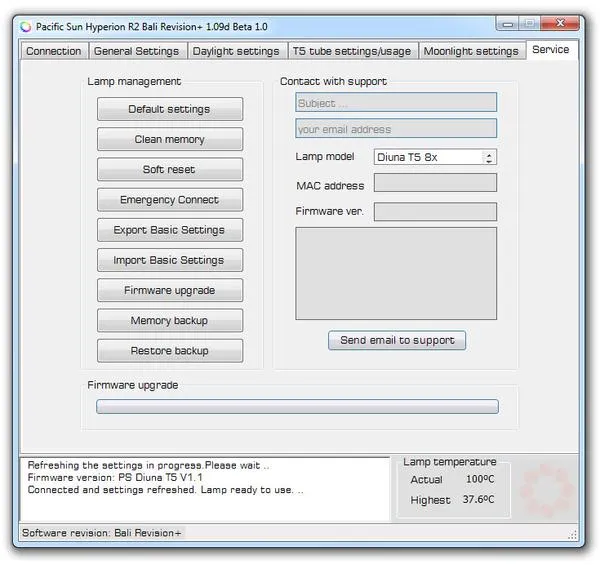
Task: Click the 'Refreshing the settings in progress' log line
Action: tap(148, 465)
